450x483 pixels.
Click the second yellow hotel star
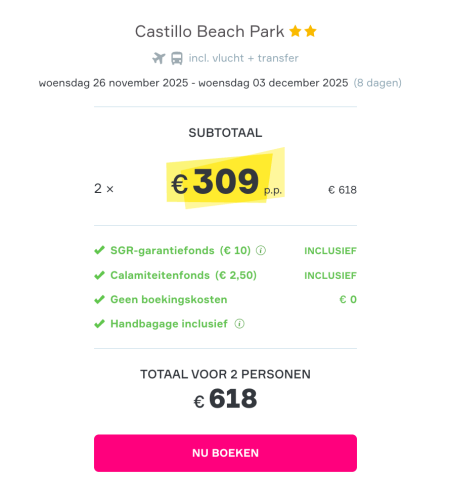tap(310, 31)
